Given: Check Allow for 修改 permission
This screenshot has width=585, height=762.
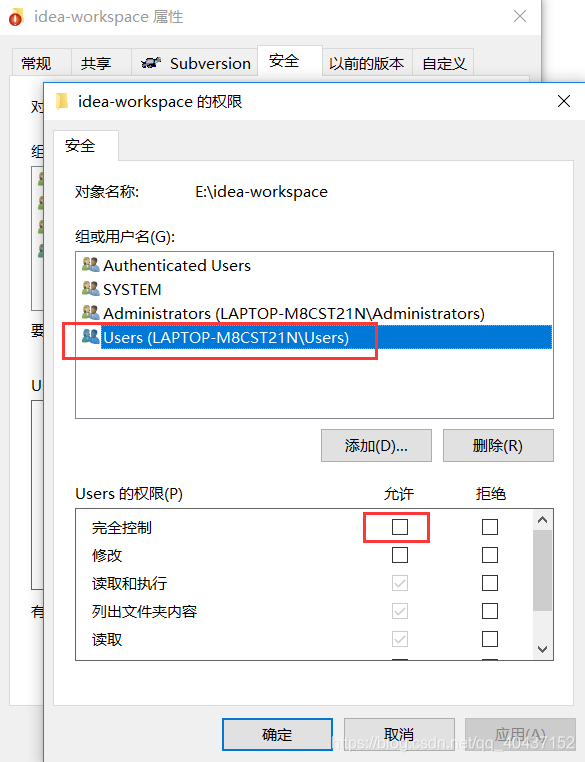Looking at the screenshot, I should (400, 555).
